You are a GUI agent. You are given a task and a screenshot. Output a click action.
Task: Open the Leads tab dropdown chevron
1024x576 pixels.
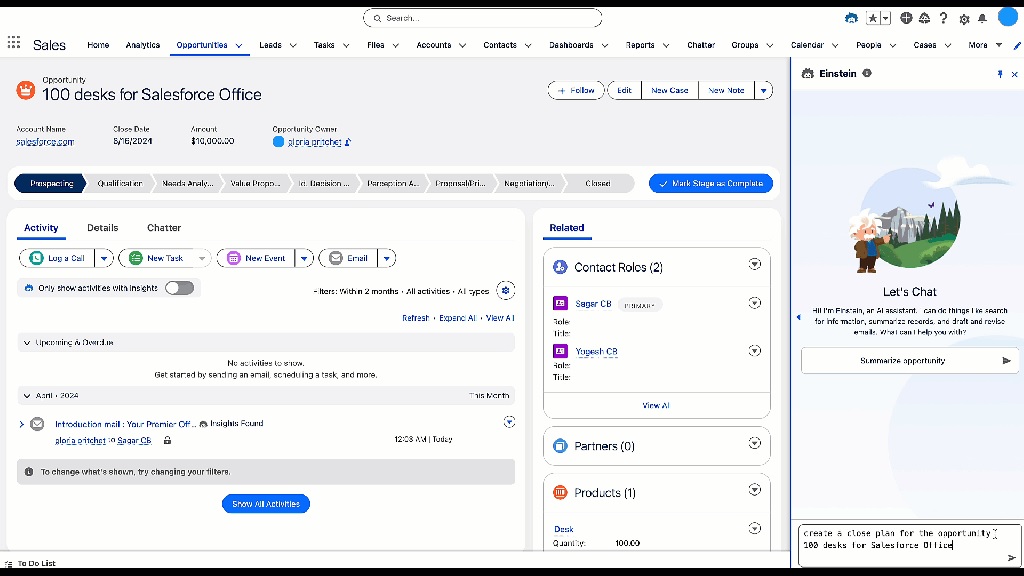(293, 46)
